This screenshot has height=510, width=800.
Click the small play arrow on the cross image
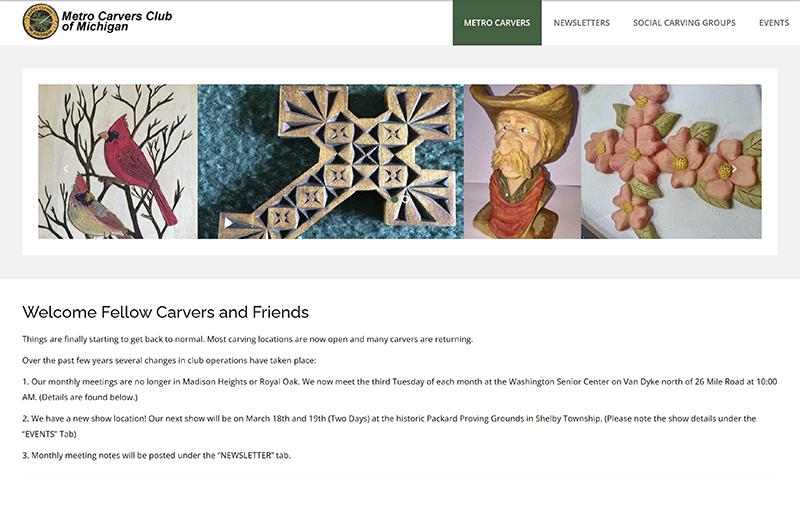pyautogui.click(x=228, y=223)
